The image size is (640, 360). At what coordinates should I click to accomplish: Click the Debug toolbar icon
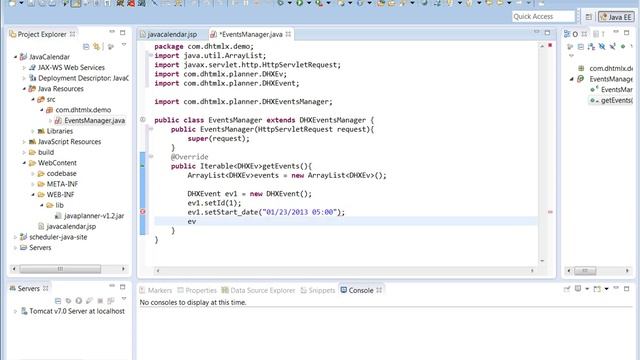click(280, 3)
